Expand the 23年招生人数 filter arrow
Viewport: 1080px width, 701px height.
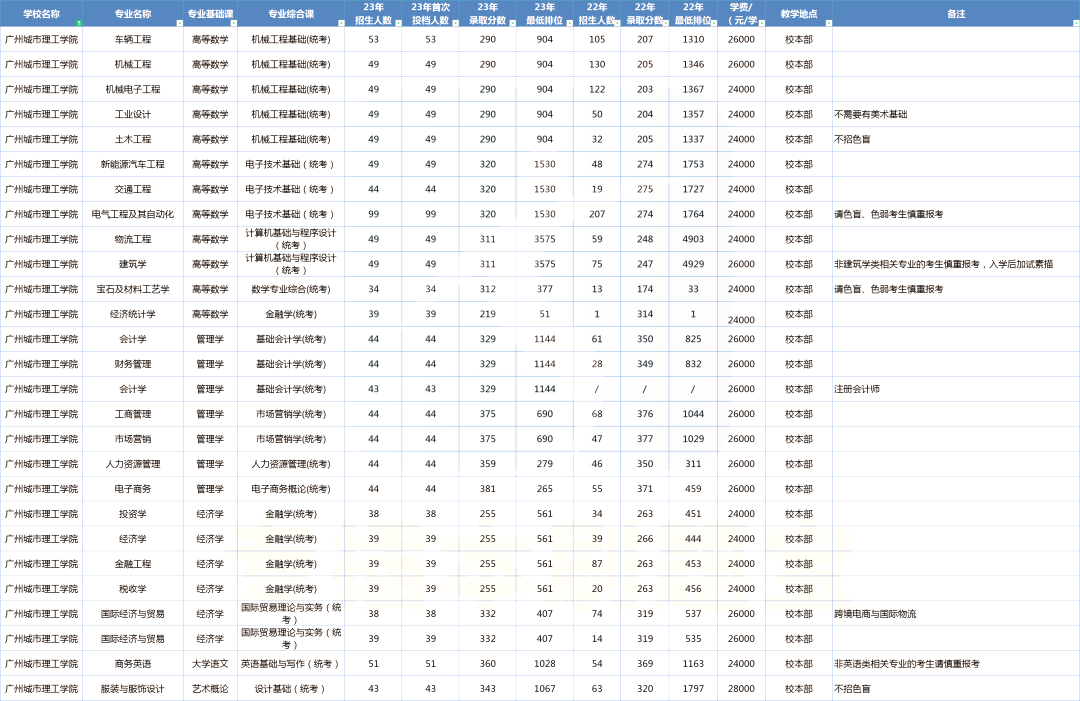[398, 23]
